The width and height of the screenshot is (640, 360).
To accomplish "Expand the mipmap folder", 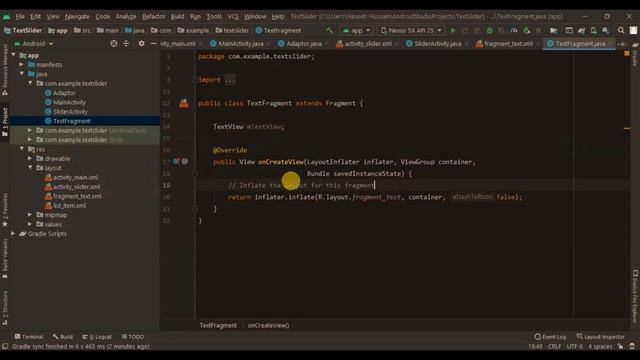I will pos(30,215).
